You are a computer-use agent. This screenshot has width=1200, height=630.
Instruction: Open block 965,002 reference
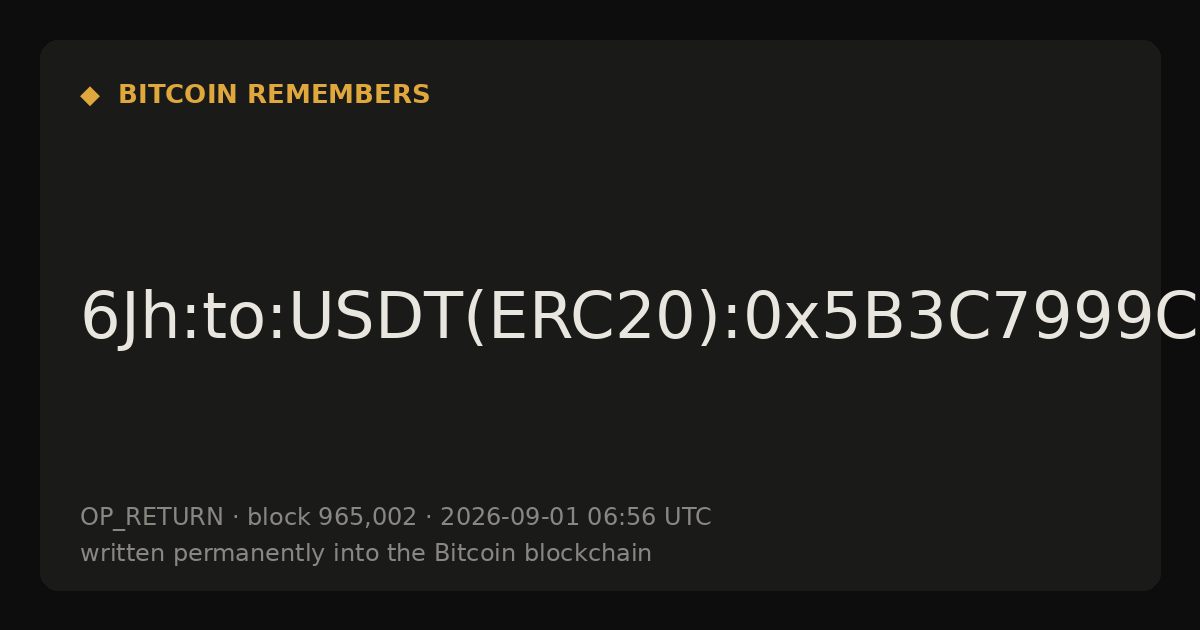click(x=332, y=517)
